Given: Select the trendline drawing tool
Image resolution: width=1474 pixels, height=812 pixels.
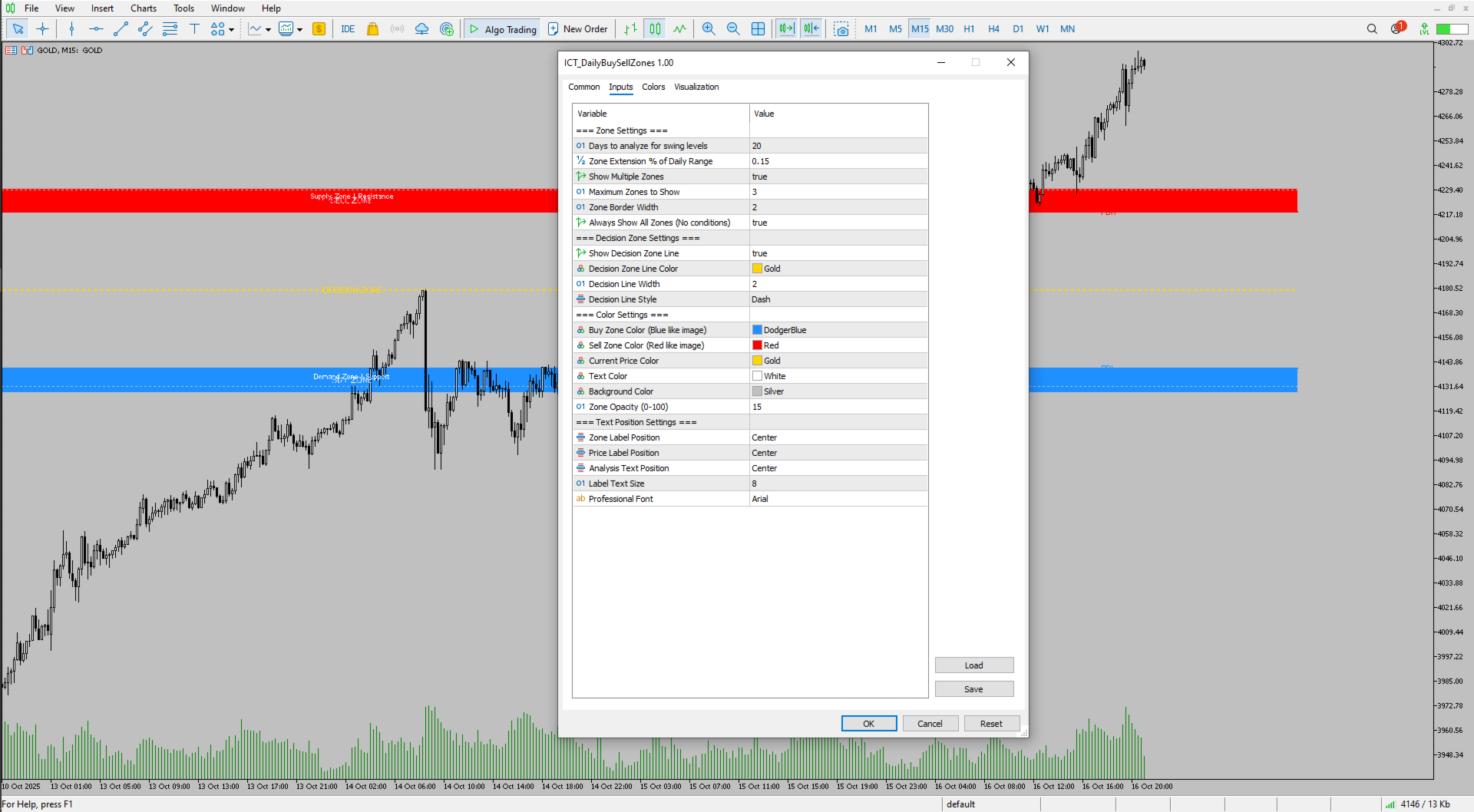Looking at the screenshot, I should (121, 29).
